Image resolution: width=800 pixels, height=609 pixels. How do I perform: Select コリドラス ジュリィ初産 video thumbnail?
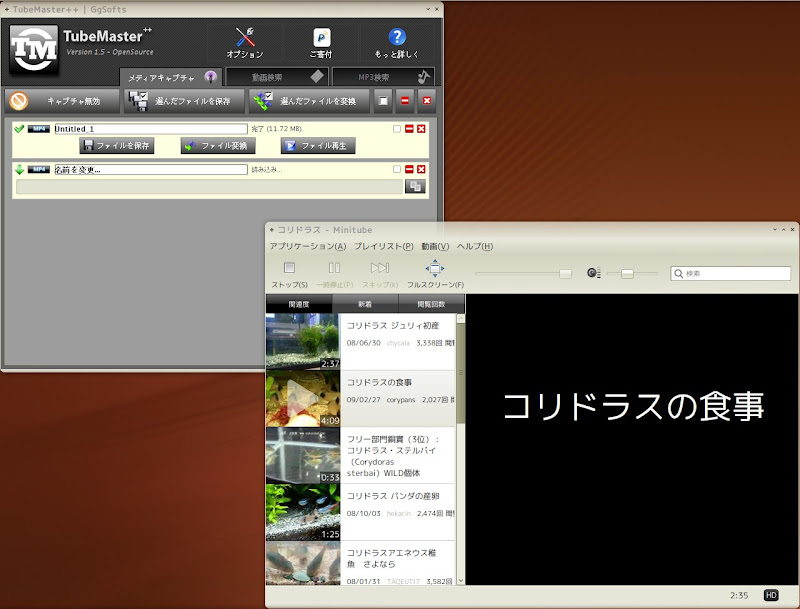[x=303, y=342]
